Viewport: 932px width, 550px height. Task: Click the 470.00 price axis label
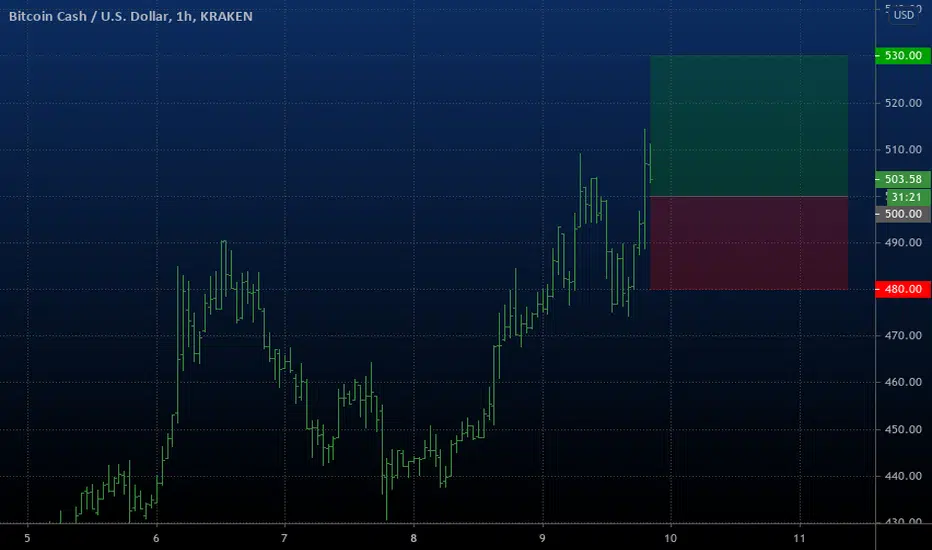point(903,335)
